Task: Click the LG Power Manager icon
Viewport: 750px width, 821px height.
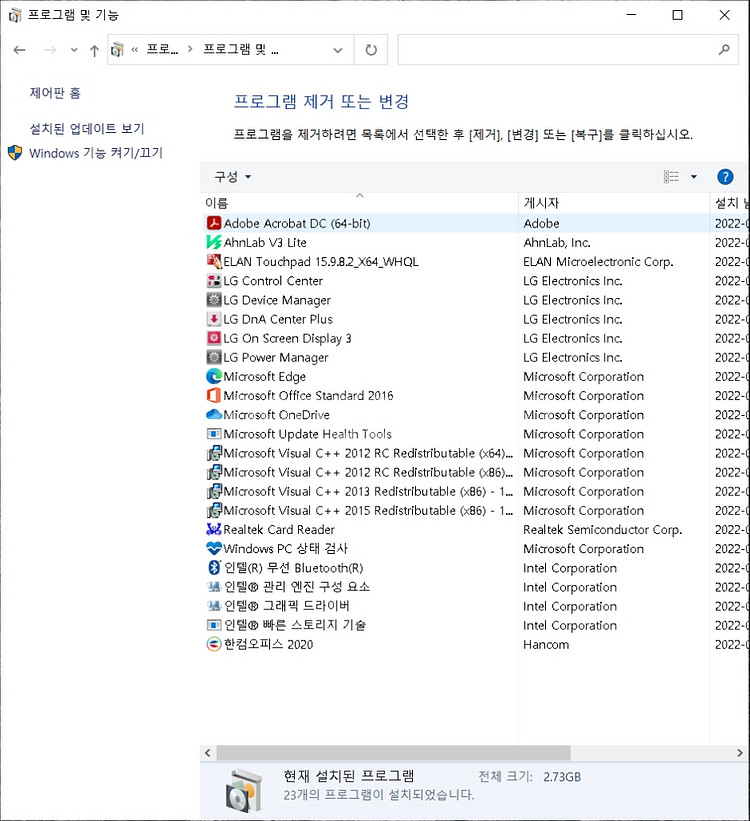Action: point(214,358)
